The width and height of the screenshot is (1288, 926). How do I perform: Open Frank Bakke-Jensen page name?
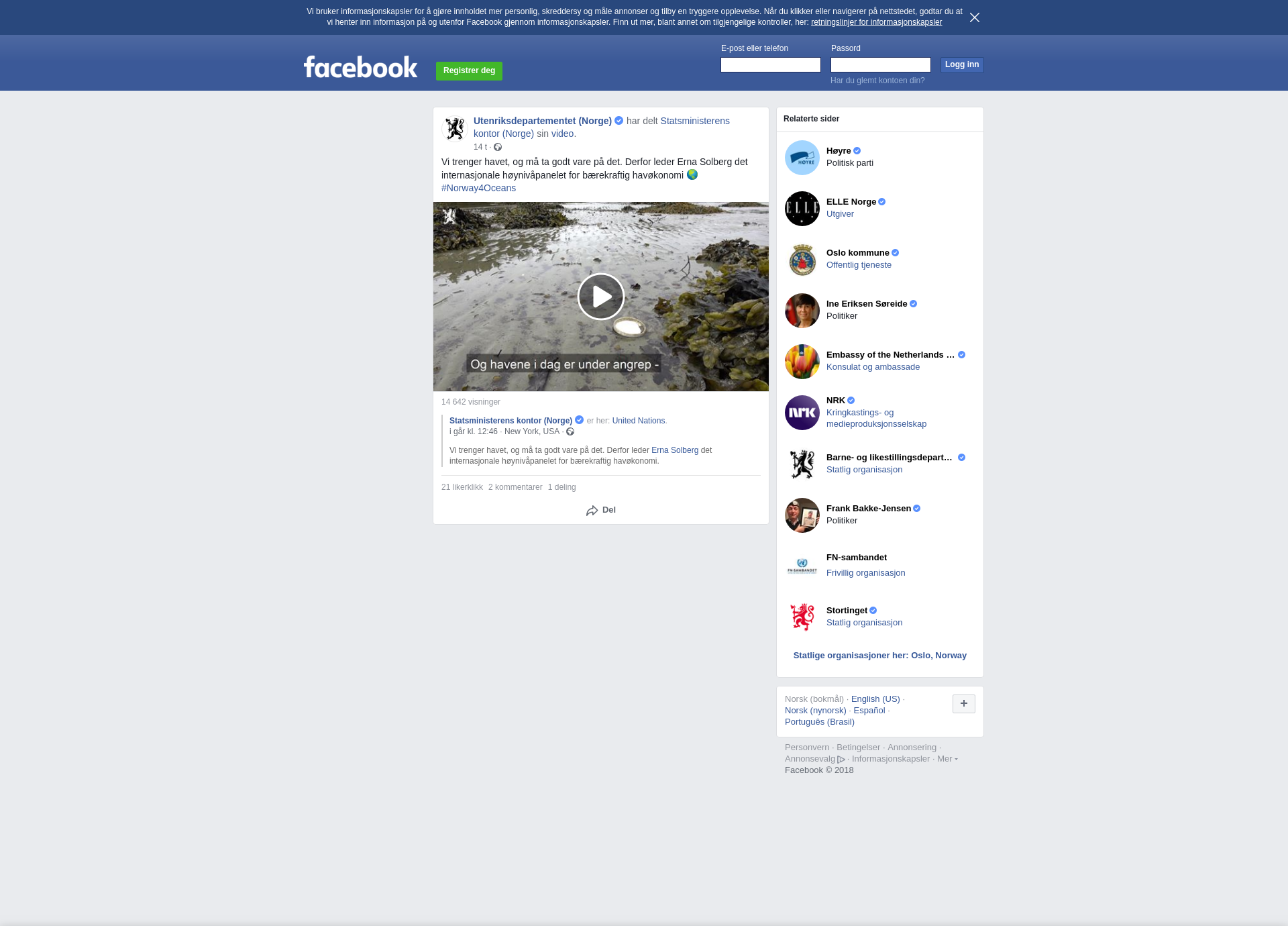869,509
